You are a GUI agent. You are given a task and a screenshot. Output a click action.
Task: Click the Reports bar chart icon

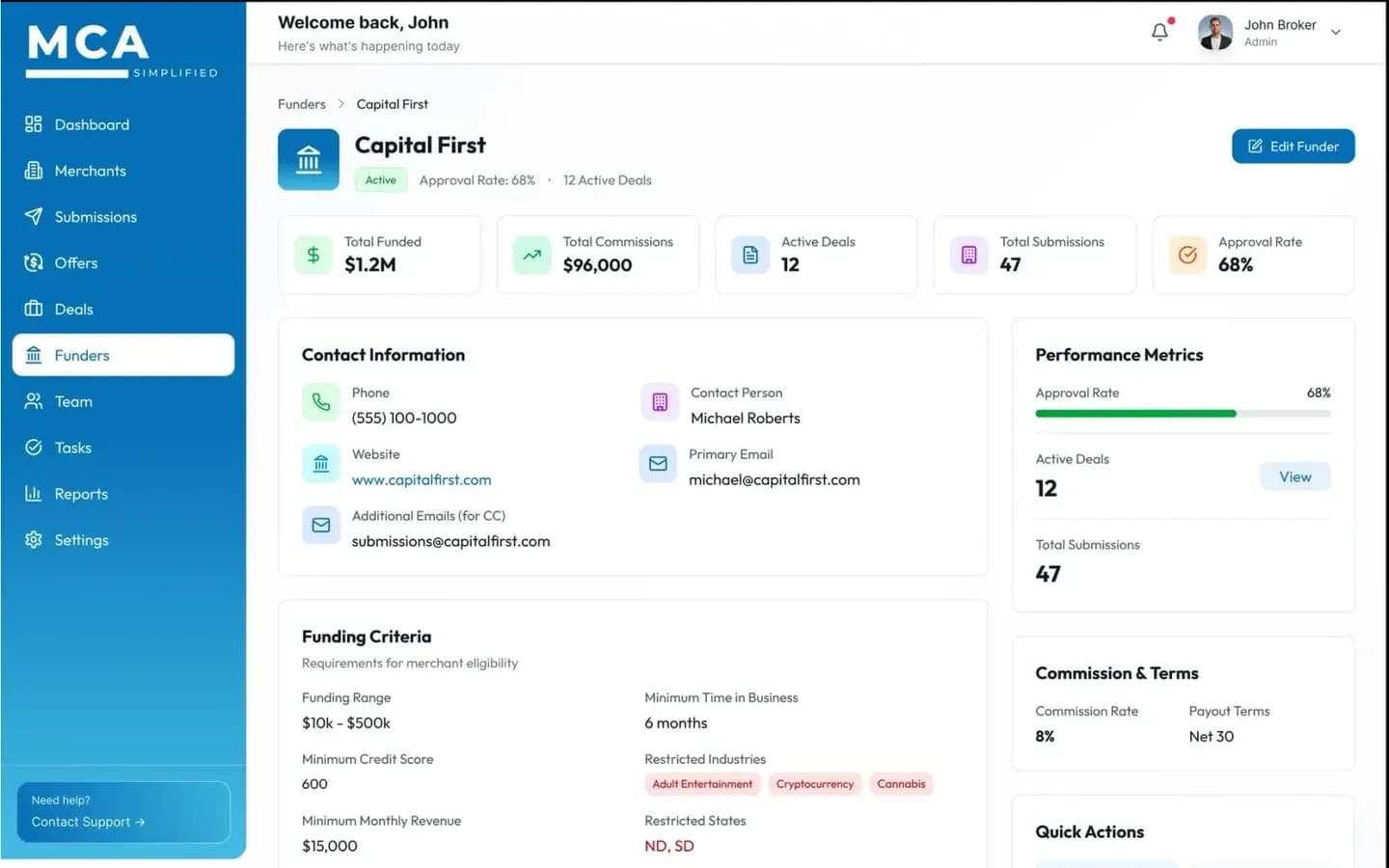34,494
